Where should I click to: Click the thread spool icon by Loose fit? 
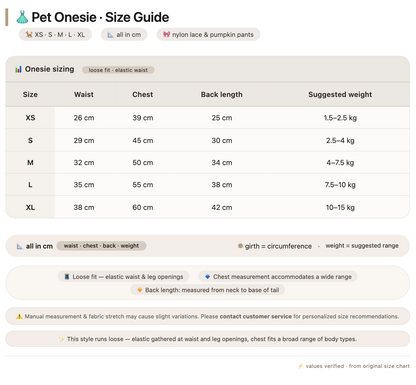coord(67,276)
